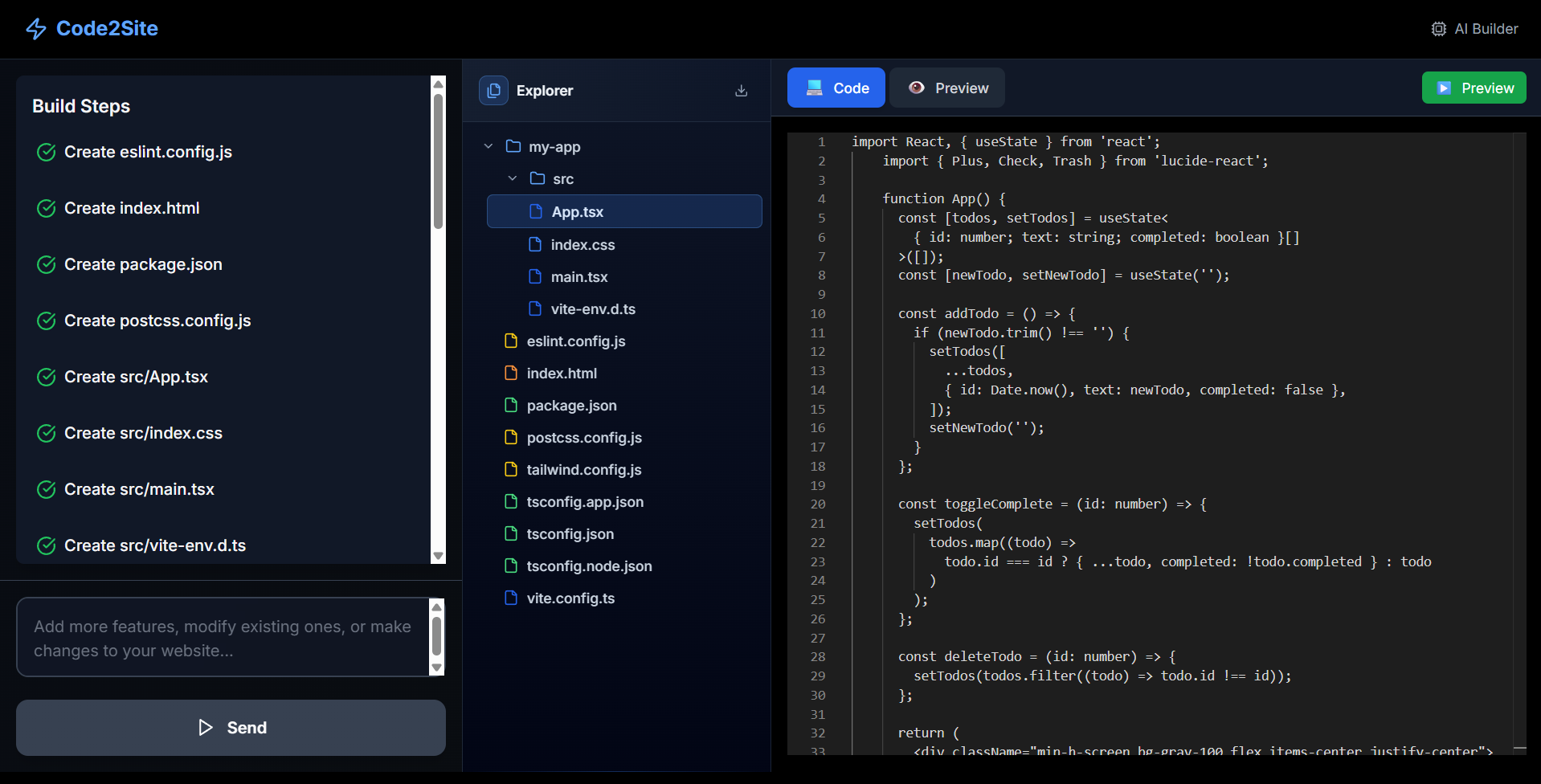Click the Create index.html step text

132,208
